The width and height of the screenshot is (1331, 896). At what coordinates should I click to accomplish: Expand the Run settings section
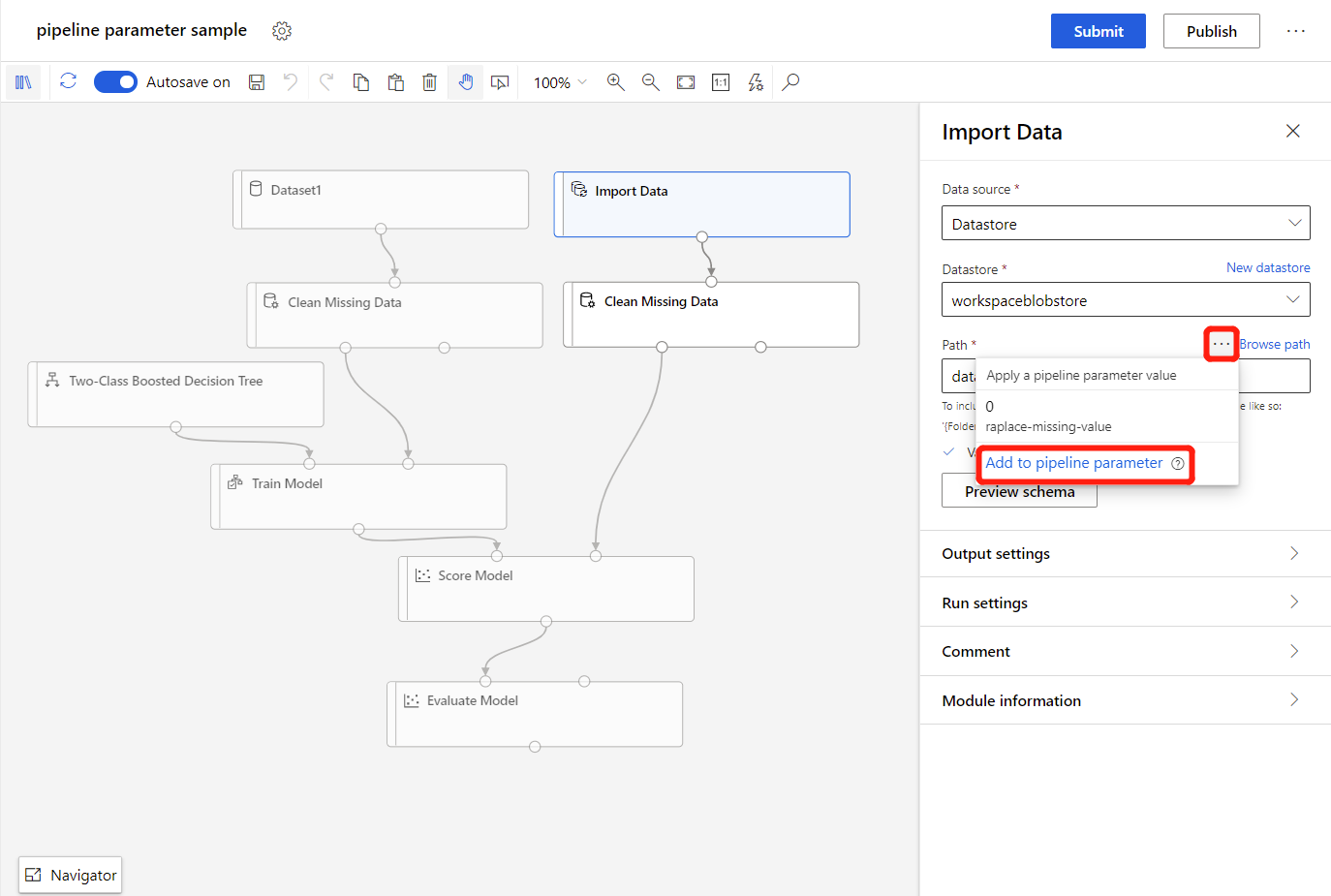click(1124, 602)
